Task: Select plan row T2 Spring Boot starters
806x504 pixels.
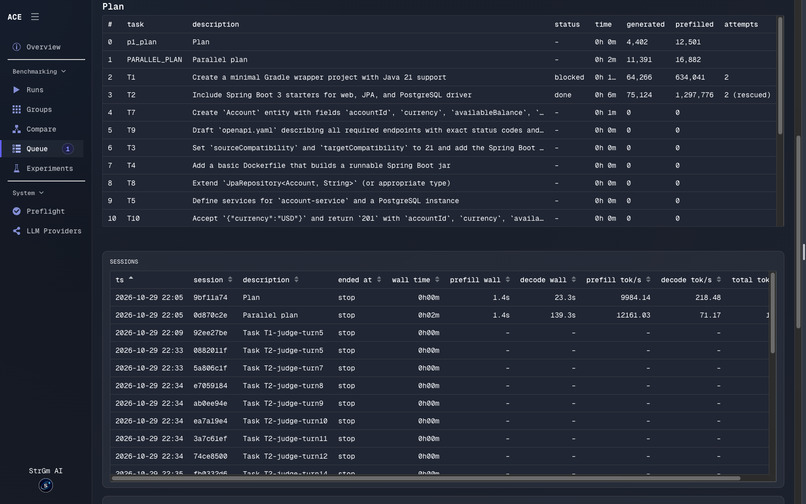Action: coord(439,95)
